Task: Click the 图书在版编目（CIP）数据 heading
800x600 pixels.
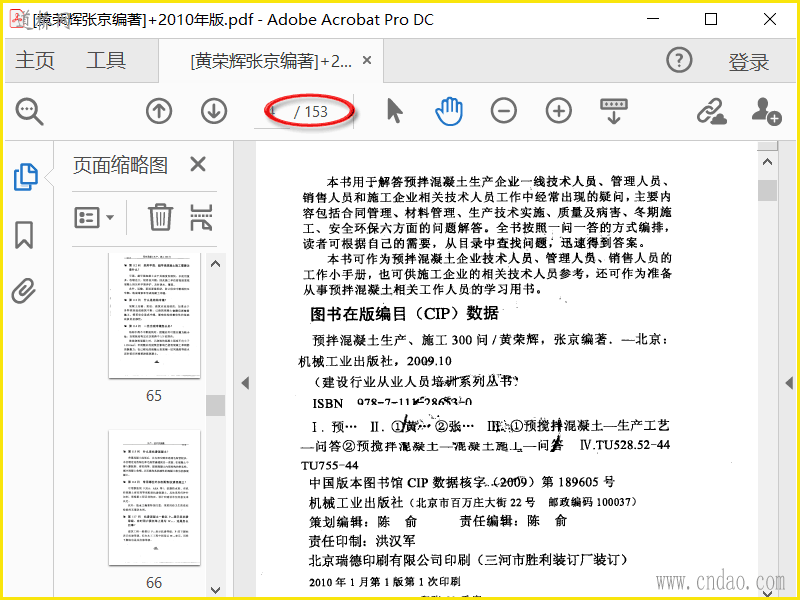Action: (404, 313)
